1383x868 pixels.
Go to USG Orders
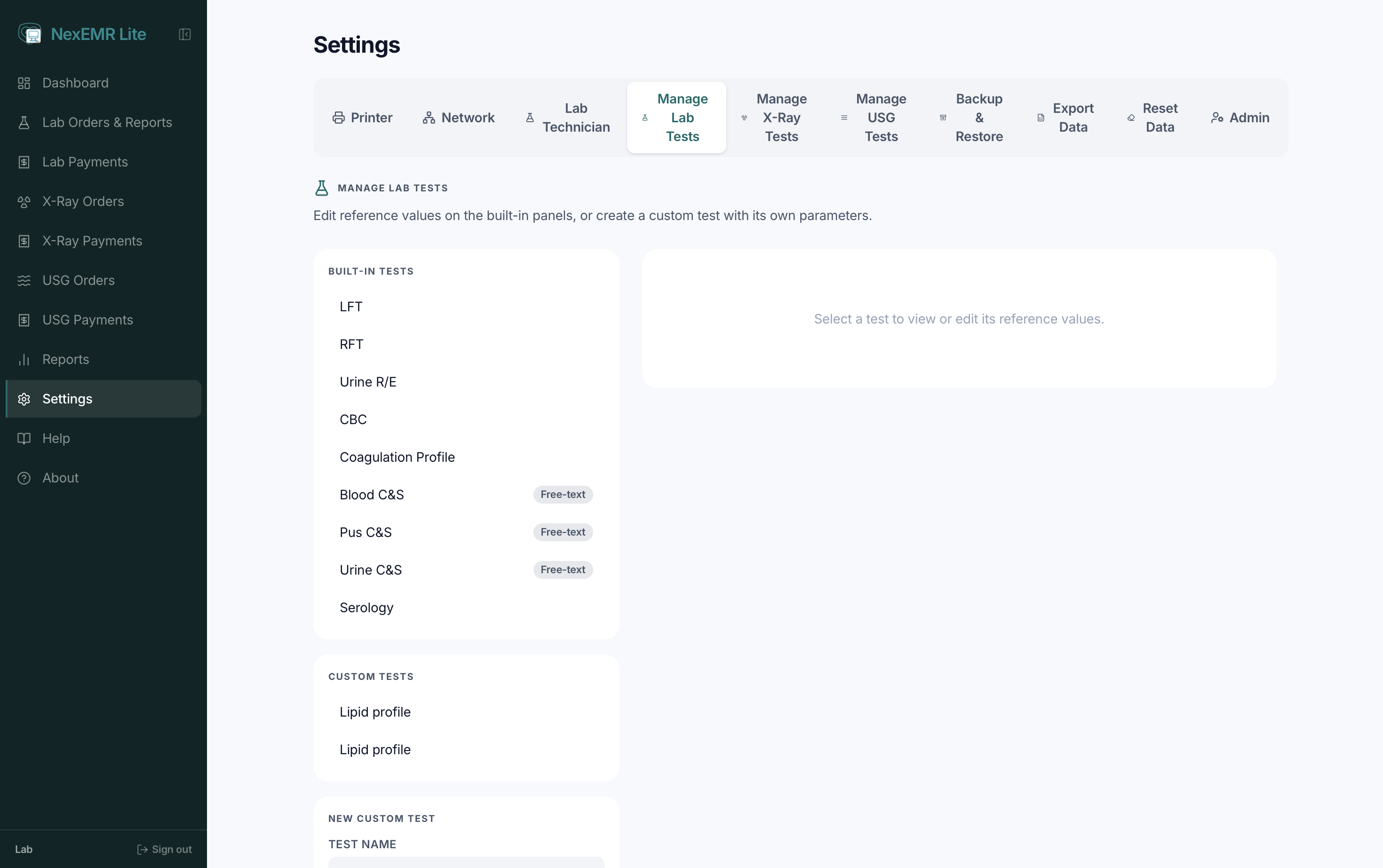103,280
